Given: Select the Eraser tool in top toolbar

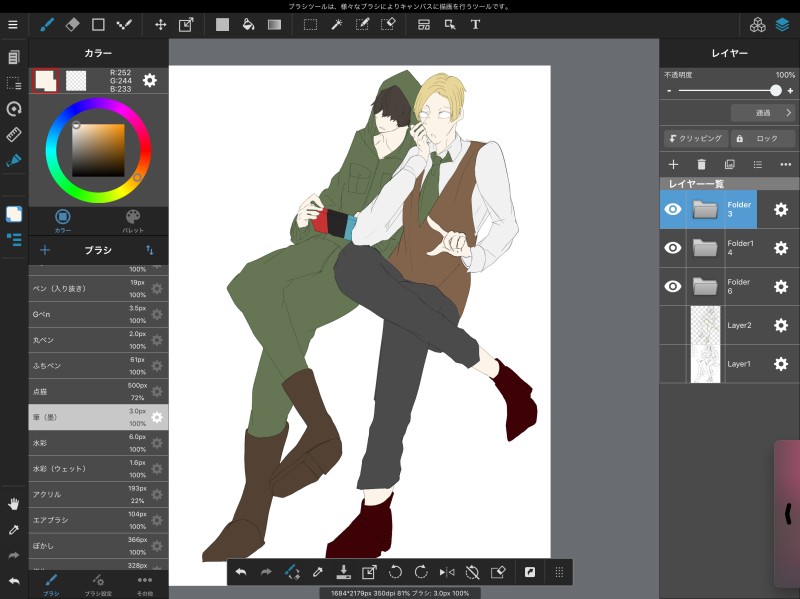Looking at the screenshot, I should pos(72,24).
